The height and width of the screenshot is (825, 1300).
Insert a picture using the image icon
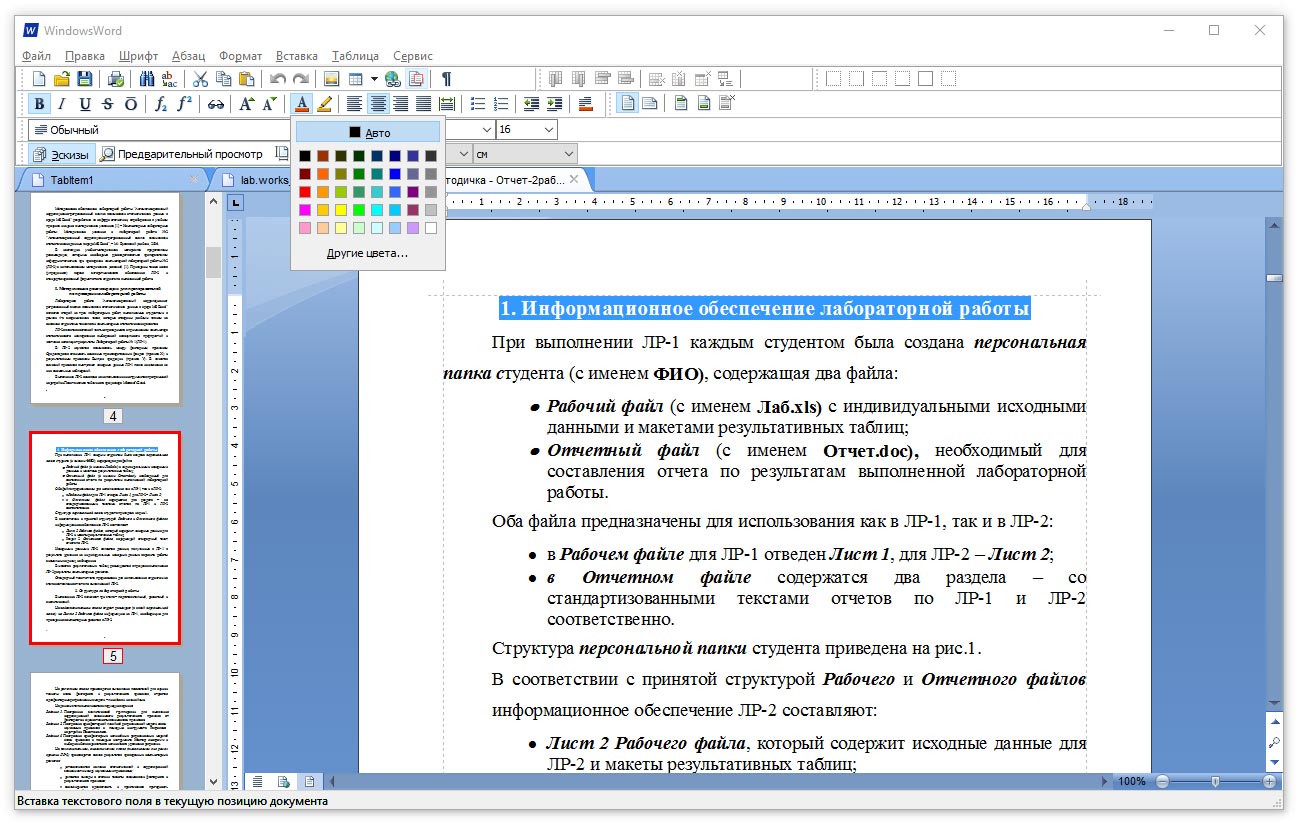(331, 79)
